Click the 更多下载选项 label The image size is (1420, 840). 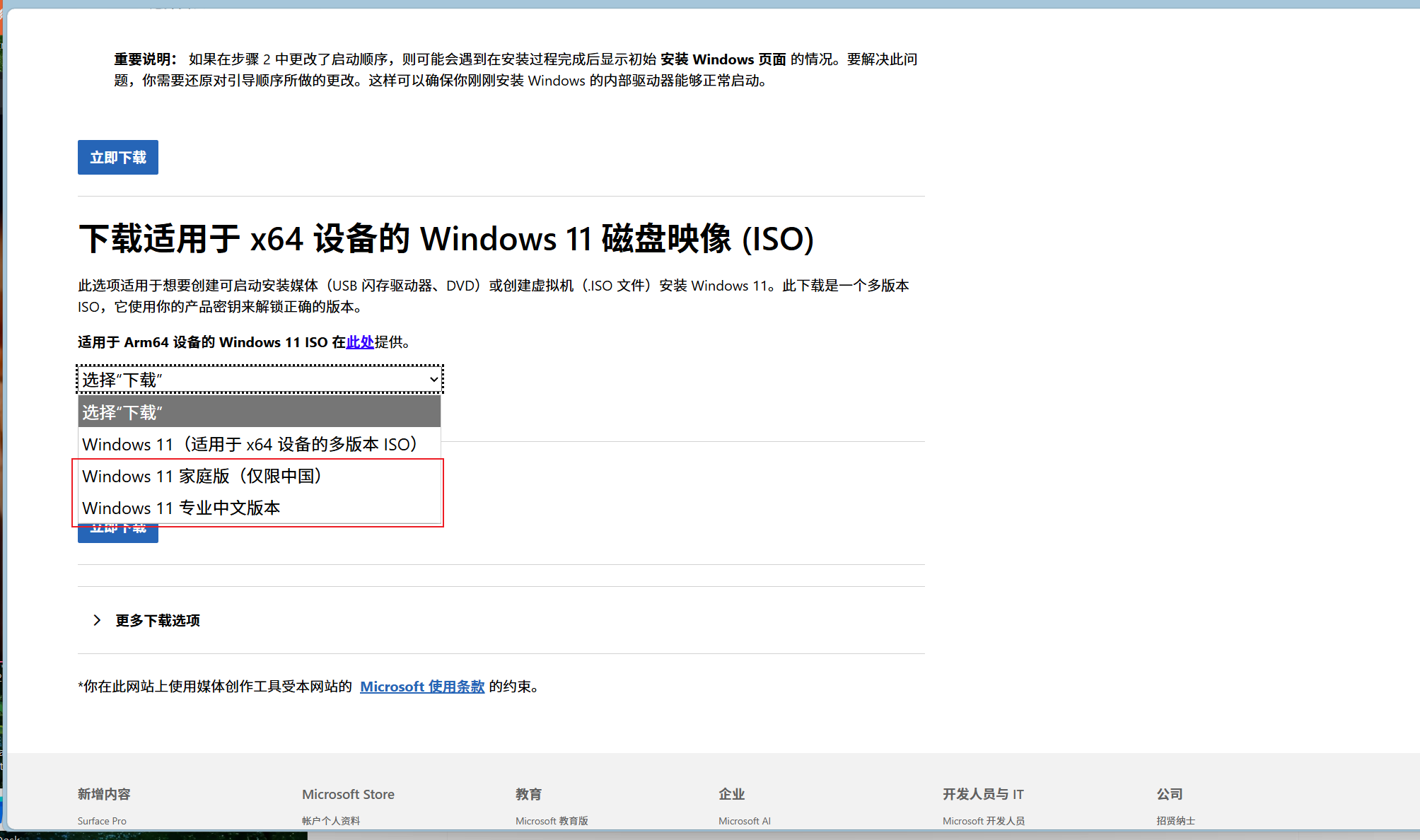(158, 620)
